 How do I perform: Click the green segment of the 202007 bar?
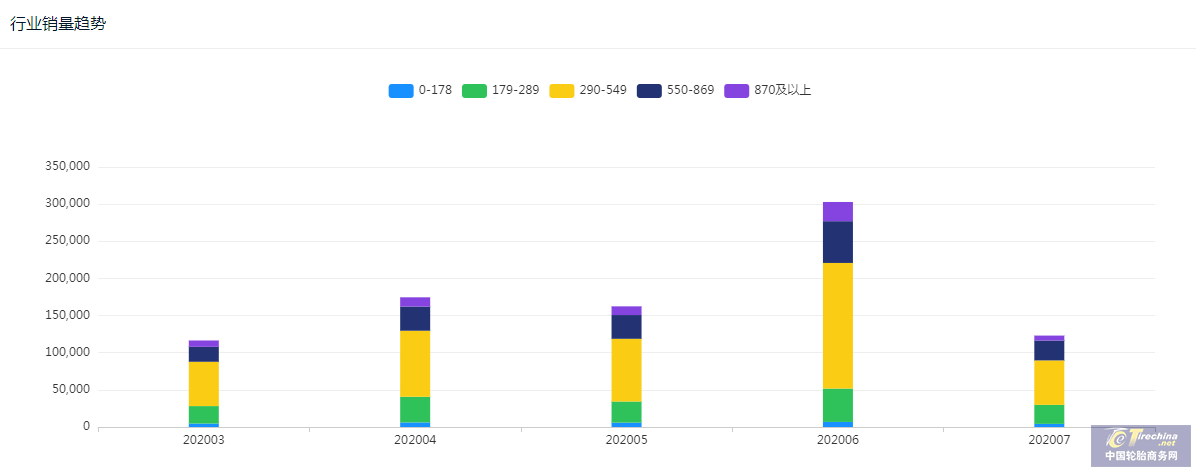[1049, 414]
